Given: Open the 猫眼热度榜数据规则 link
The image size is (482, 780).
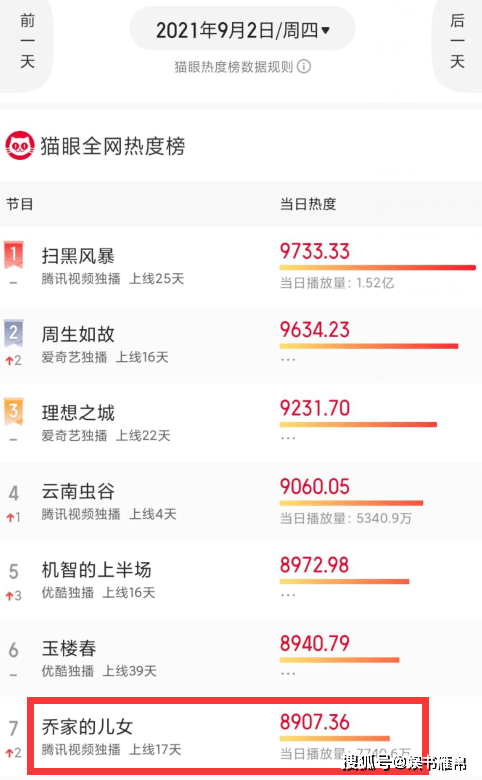Looking at the screenshot, I should tap(234, 67).
